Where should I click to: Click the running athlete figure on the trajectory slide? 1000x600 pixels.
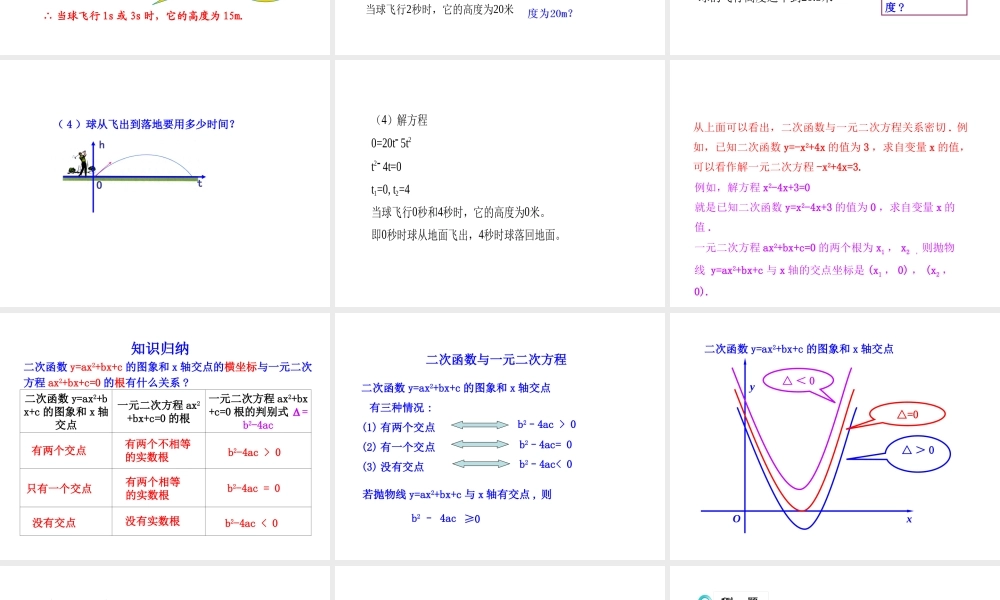point(81,165)
